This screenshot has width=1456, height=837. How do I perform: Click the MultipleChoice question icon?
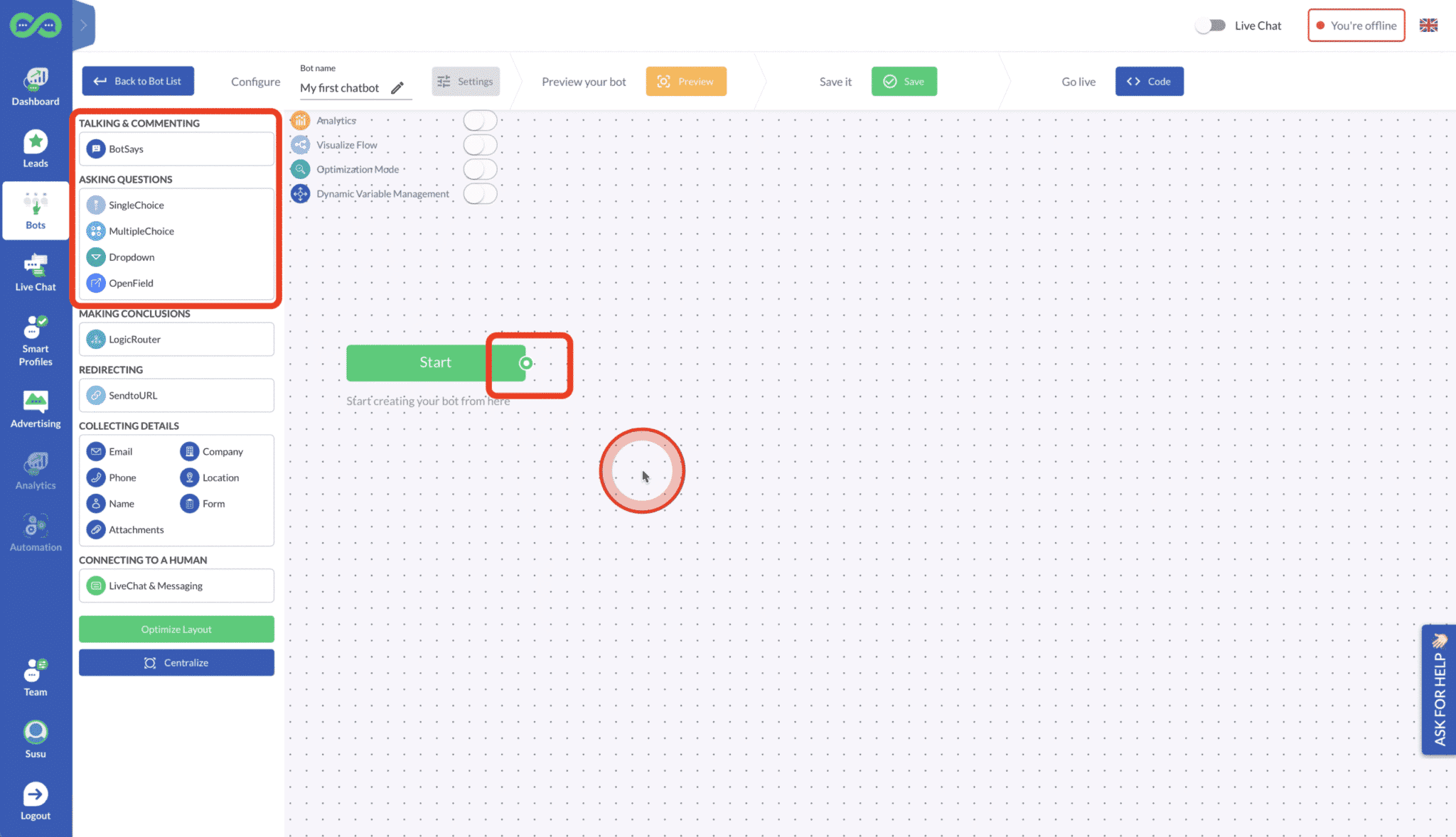tap(95, 231)
